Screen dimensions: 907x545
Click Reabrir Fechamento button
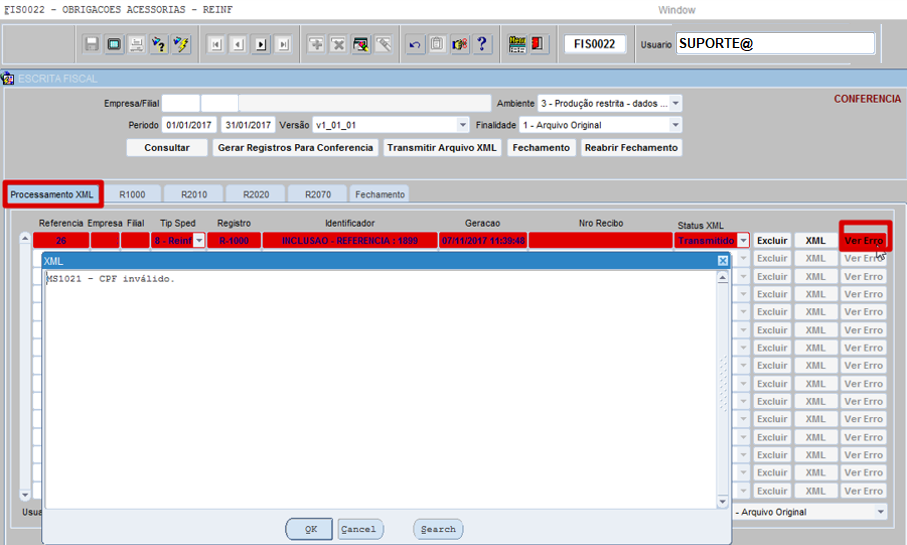631,148
